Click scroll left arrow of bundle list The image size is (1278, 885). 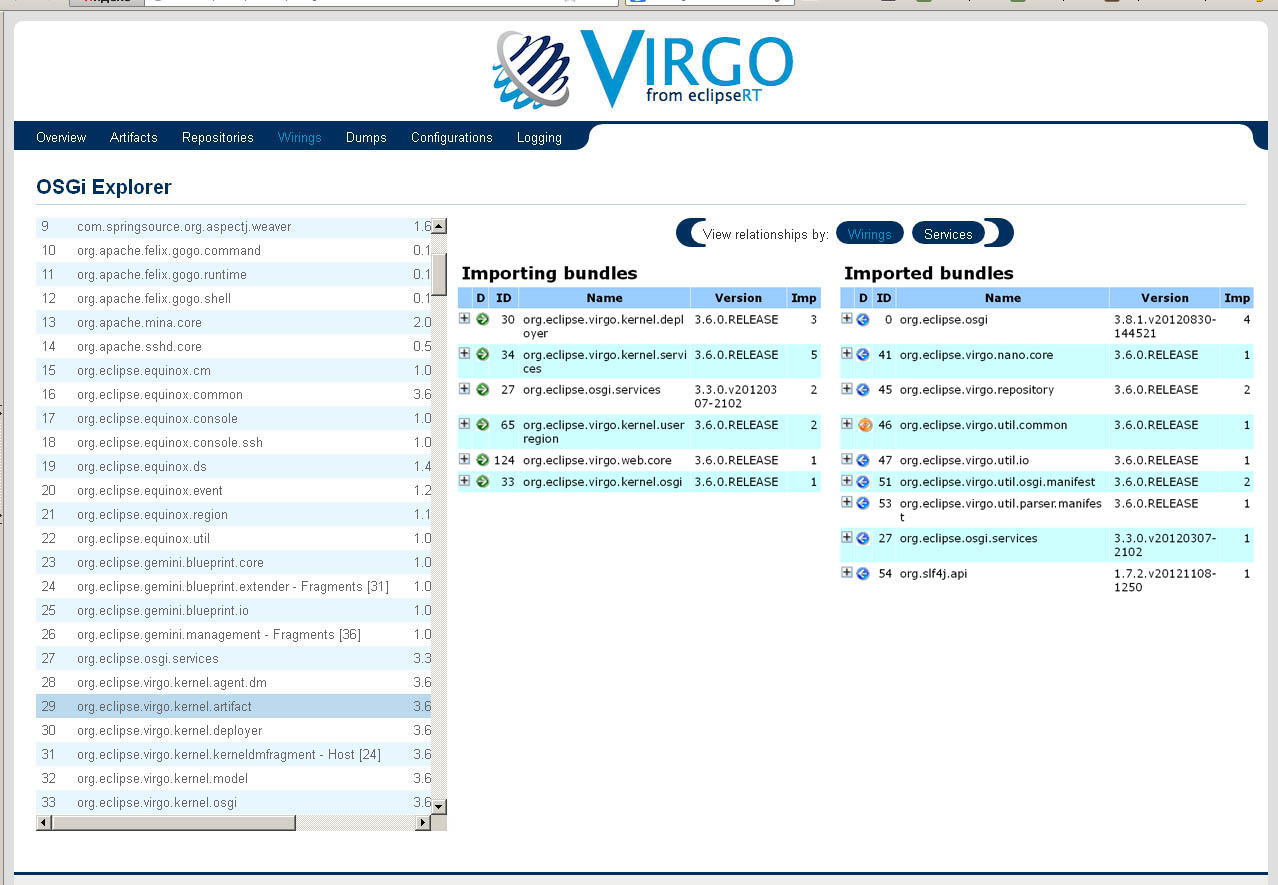(44, 822)
